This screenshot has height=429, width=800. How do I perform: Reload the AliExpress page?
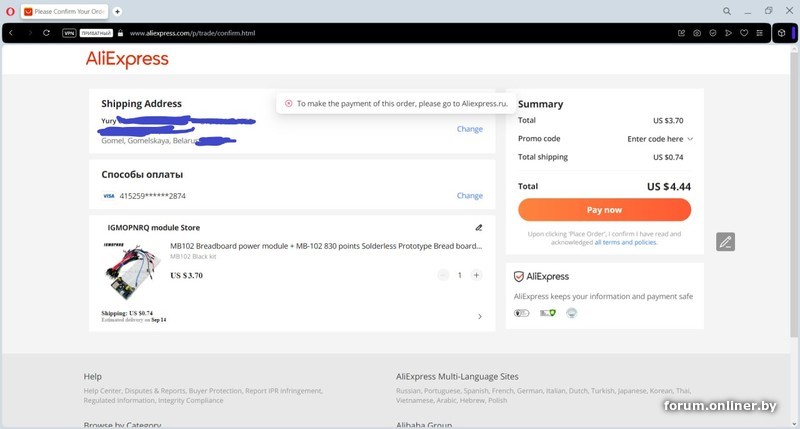(x=46, y=33)
